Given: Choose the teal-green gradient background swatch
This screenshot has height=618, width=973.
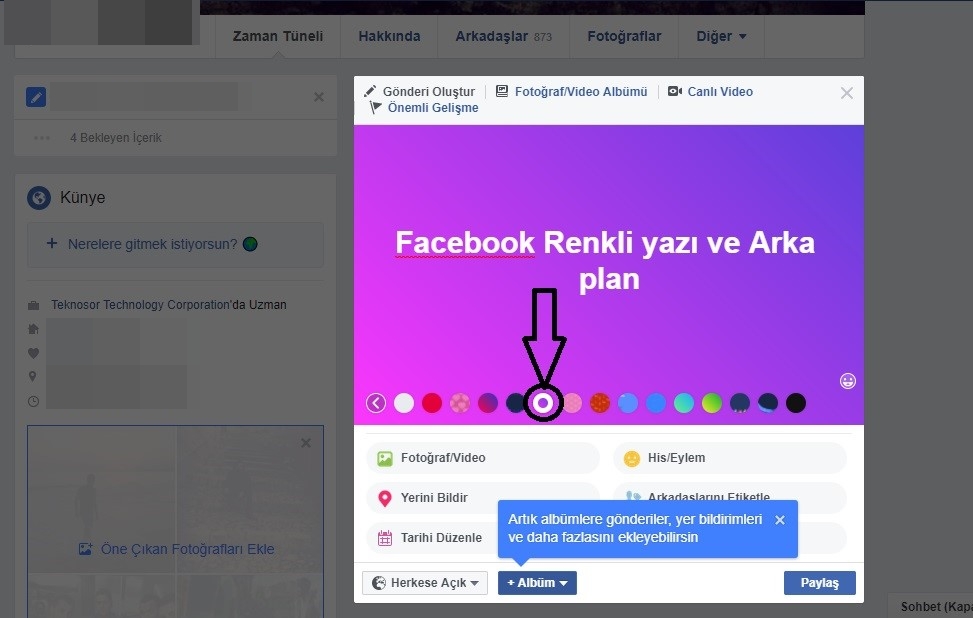Looking at the screenshot, I should click(684, 403).
